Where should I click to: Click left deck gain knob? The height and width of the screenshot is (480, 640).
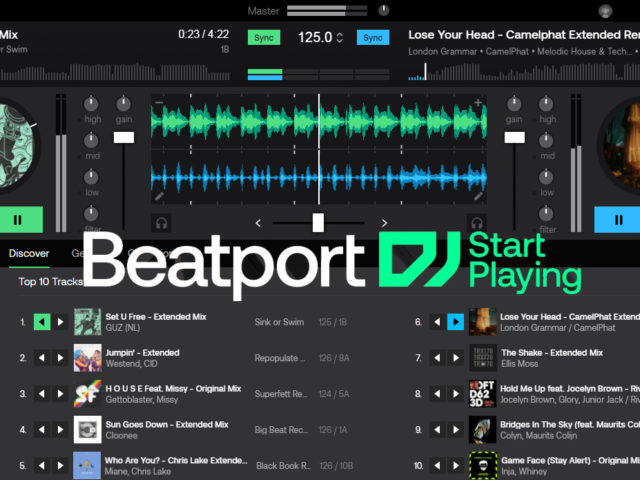(123, 104)
